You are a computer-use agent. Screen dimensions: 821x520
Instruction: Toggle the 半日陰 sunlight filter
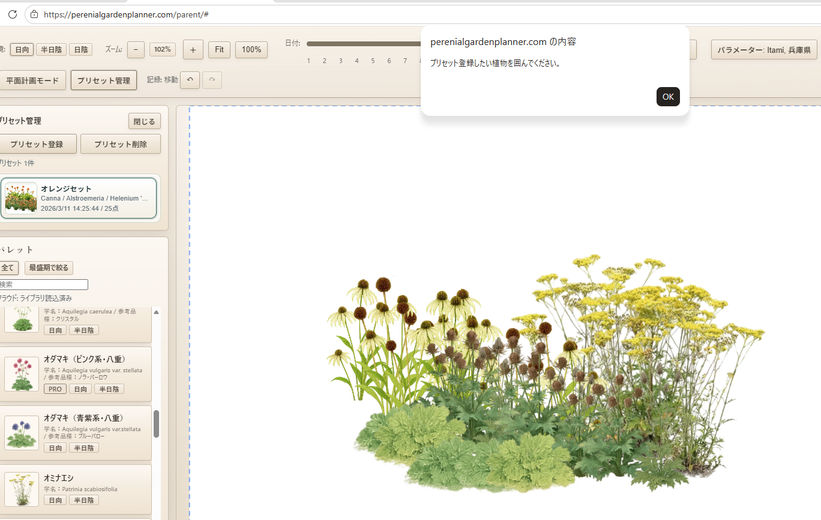pyautogui.click(x=51, y=49)
